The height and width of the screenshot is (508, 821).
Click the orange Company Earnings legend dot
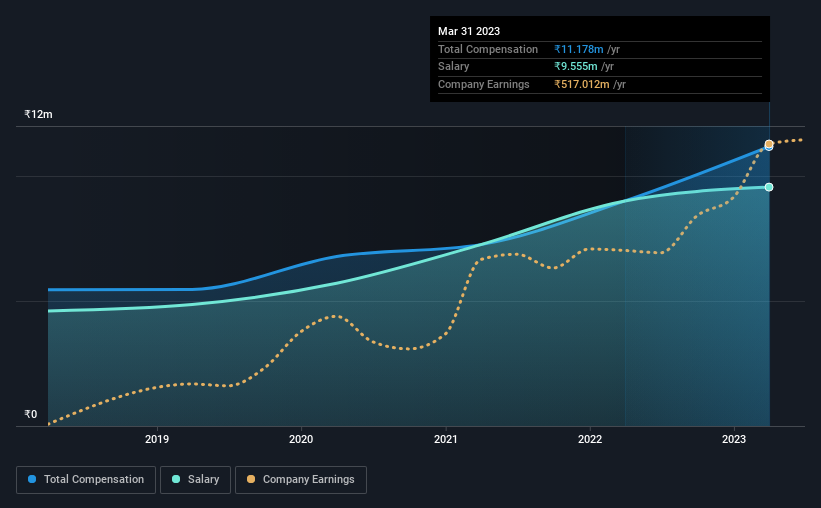251,479
